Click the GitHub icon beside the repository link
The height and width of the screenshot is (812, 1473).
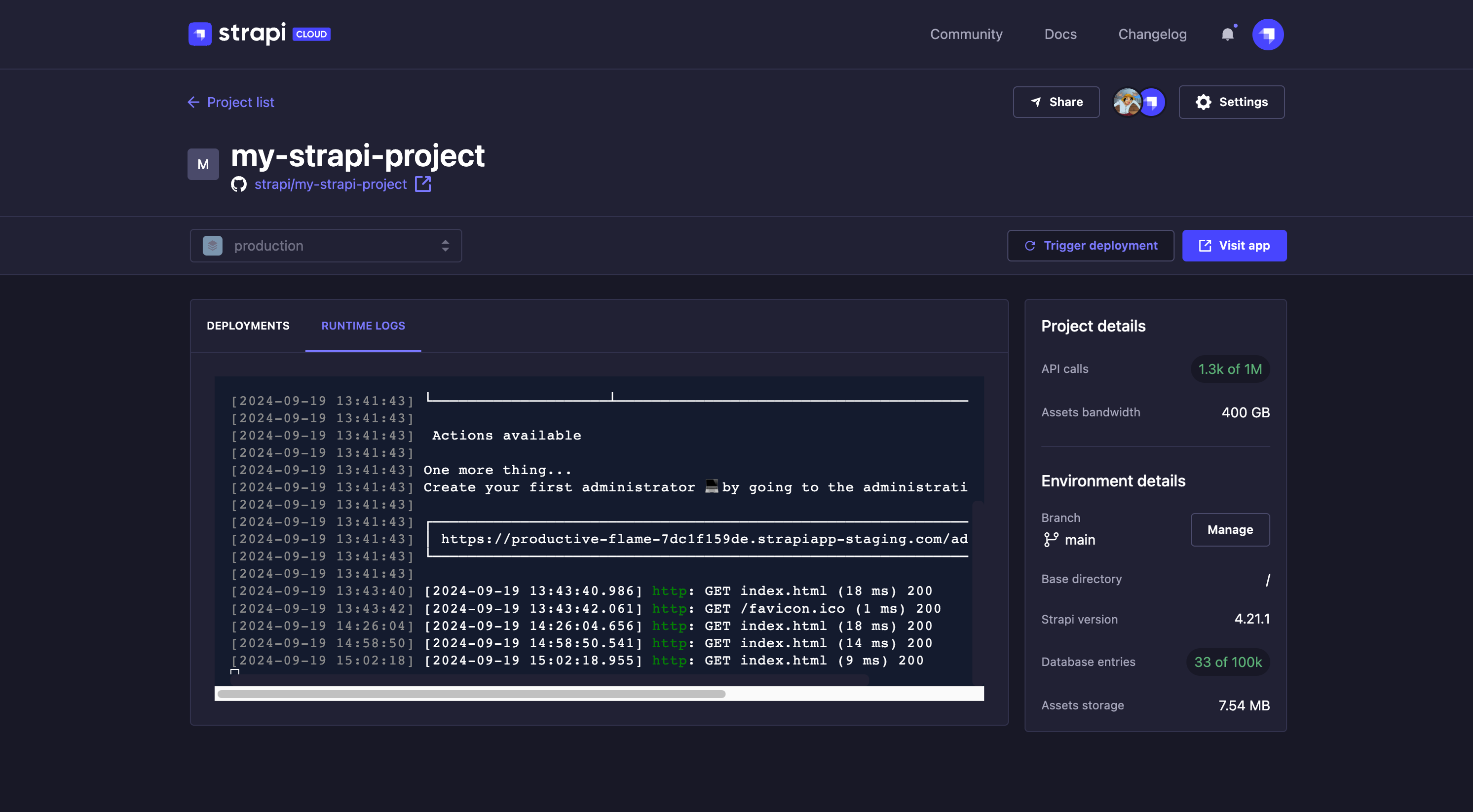(x=239, y=184)
